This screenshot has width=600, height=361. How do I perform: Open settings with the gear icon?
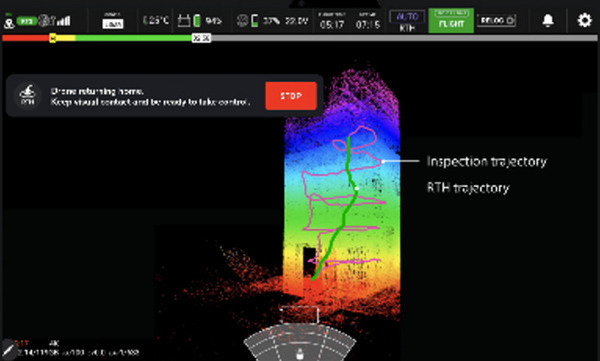click(585, 20)
